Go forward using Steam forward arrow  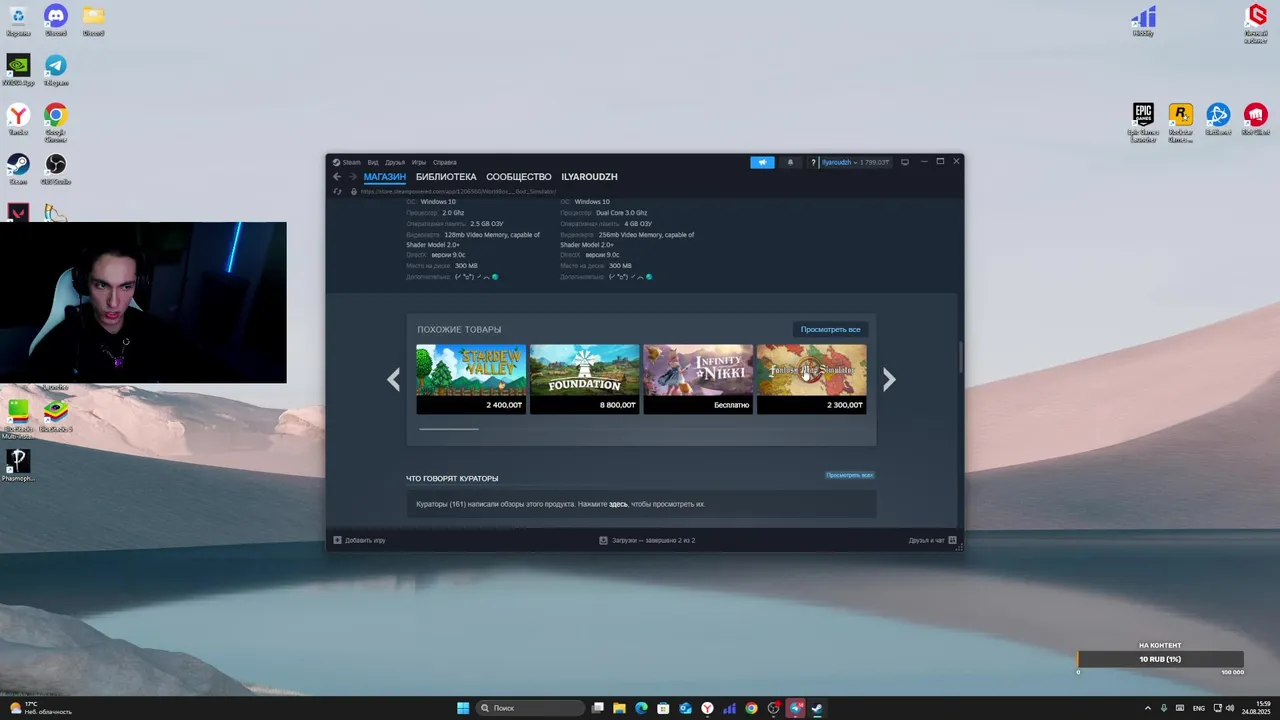tap(352, 177)
